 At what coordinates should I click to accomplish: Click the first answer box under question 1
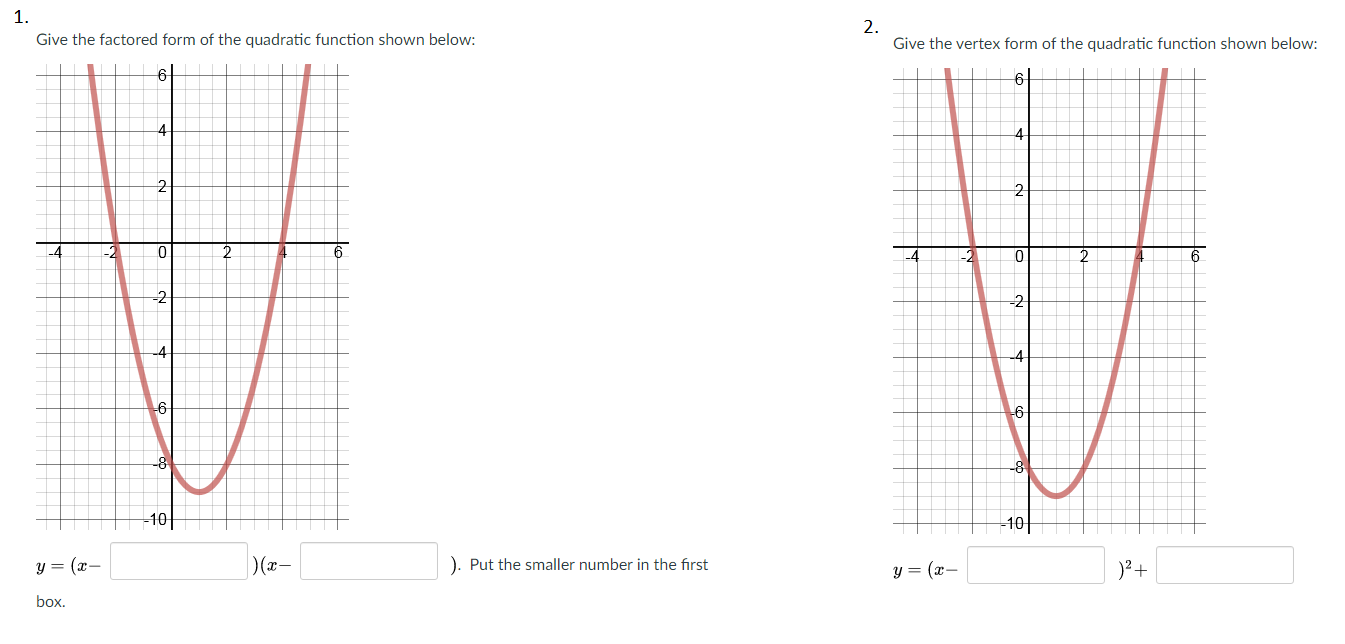click(x=177, y=560)
